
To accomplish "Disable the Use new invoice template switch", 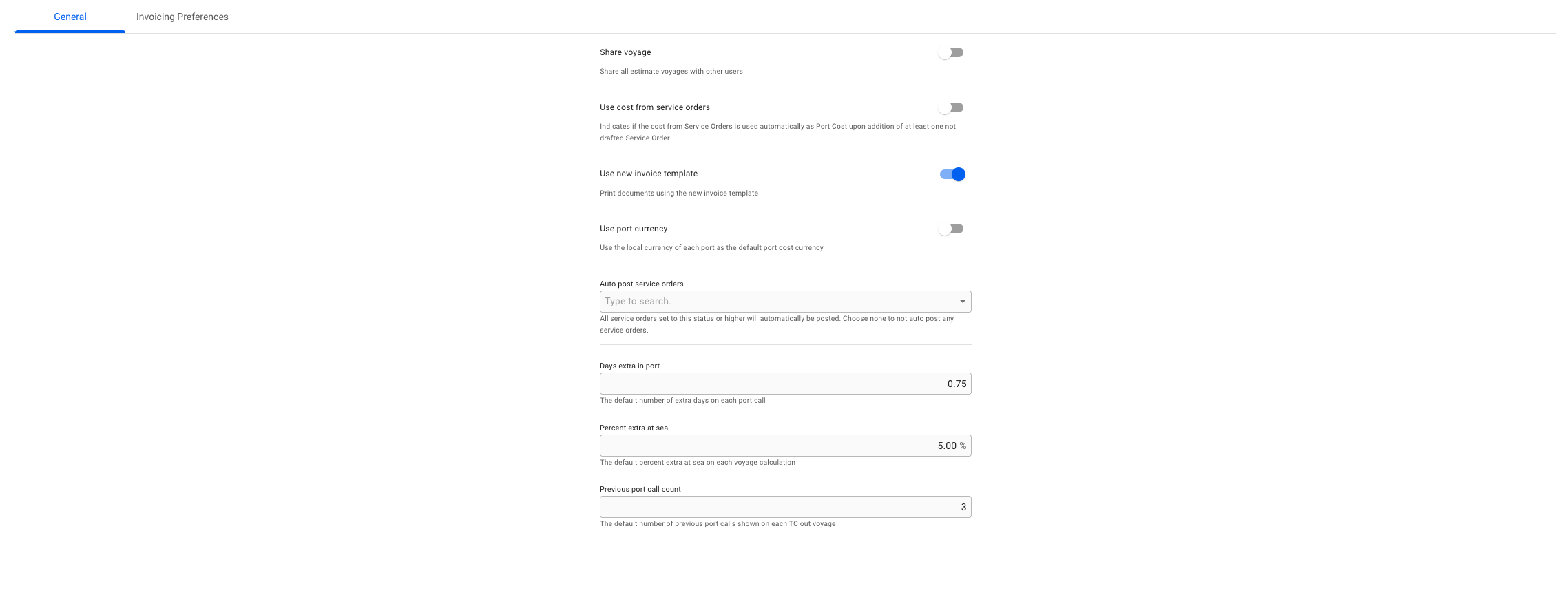I will tap(952, 174).
